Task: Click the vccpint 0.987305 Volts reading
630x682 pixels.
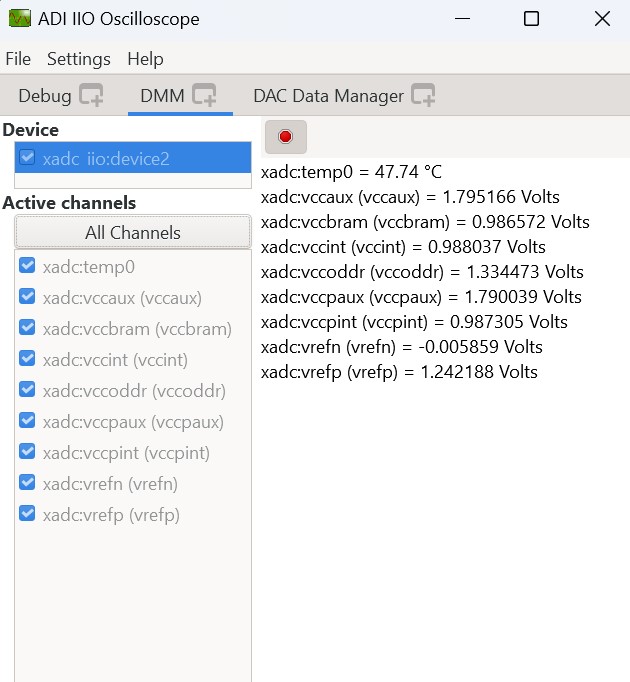Action: [414, 322]
